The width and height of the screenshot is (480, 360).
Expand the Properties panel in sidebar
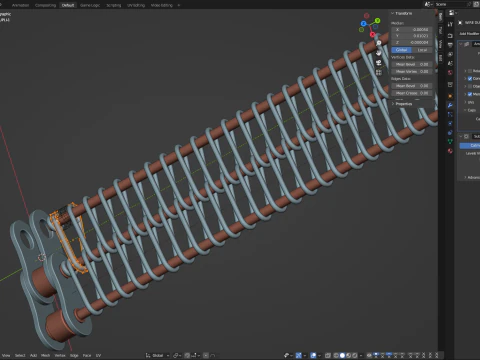pos(393,104)
